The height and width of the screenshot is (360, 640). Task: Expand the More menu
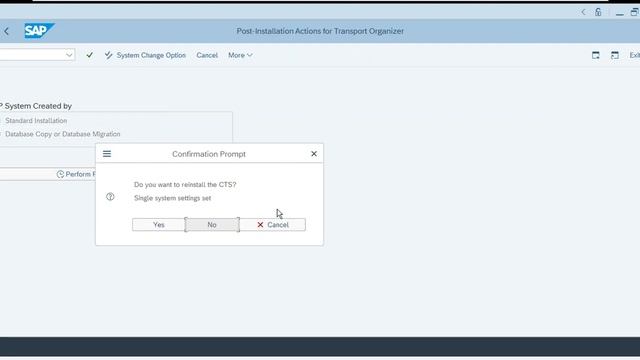pos(240,55)
